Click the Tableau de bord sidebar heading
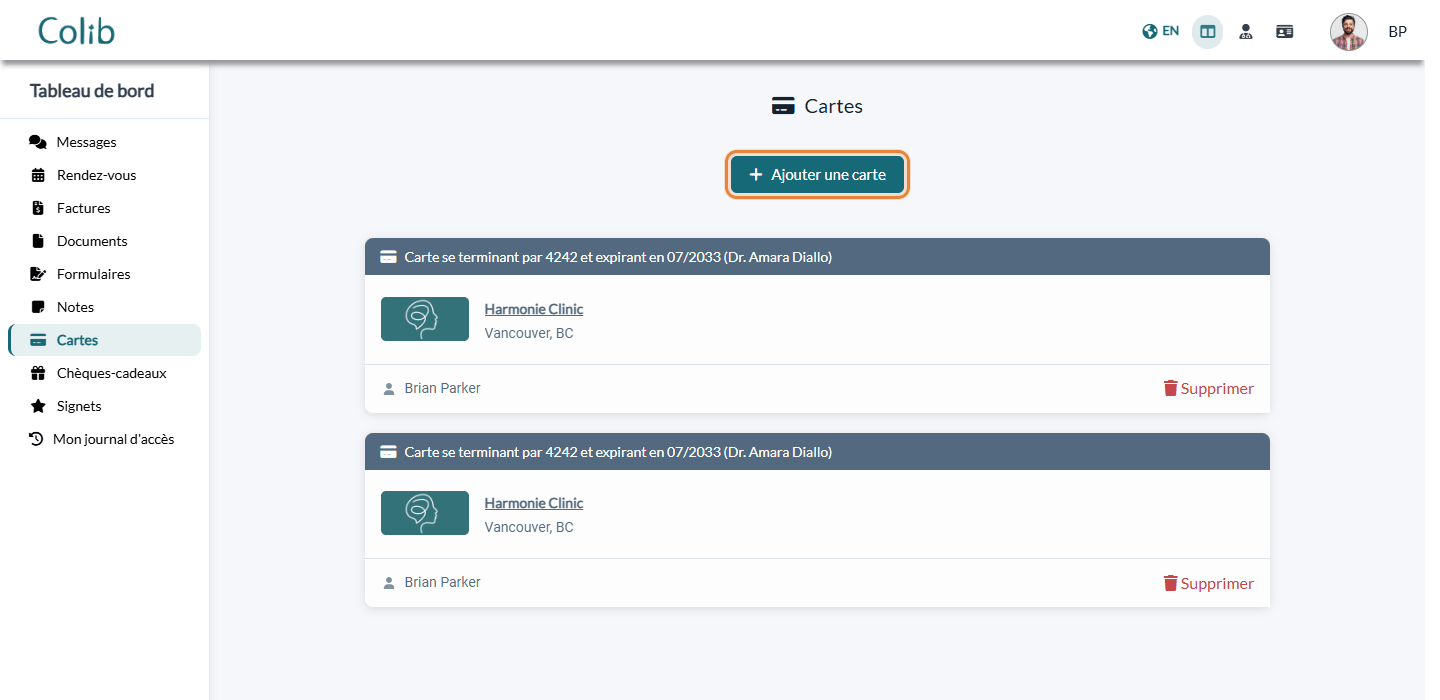Screen dimensions: 1440x700 point(92,91)
